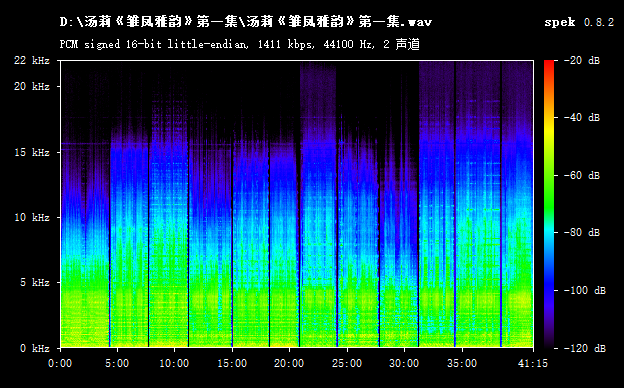Click the -120 dB scale label
Image resolution: width=624 pixels, height=388 pixels.
point(585,348)
